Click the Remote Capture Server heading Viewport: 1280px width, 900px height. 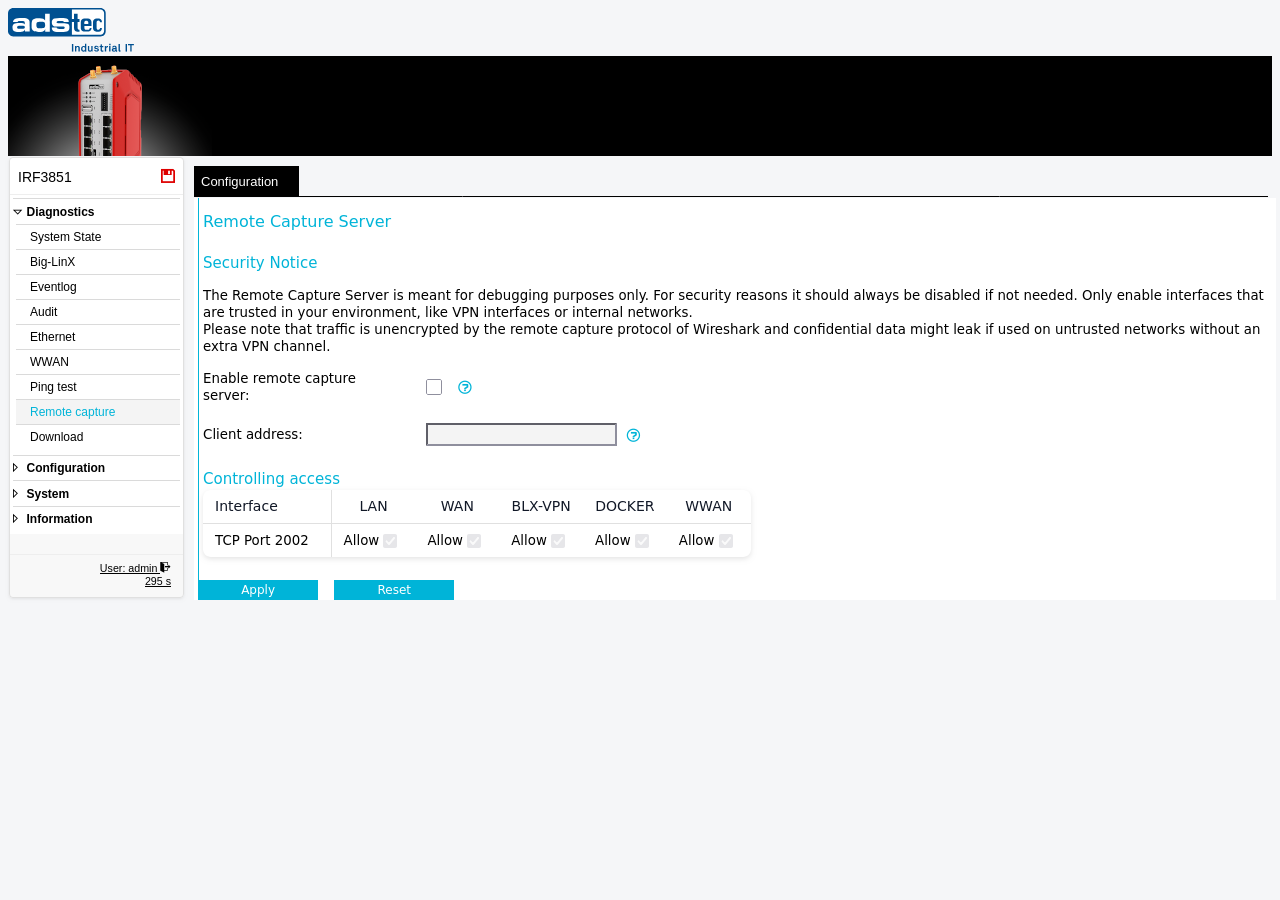(297, 222)
